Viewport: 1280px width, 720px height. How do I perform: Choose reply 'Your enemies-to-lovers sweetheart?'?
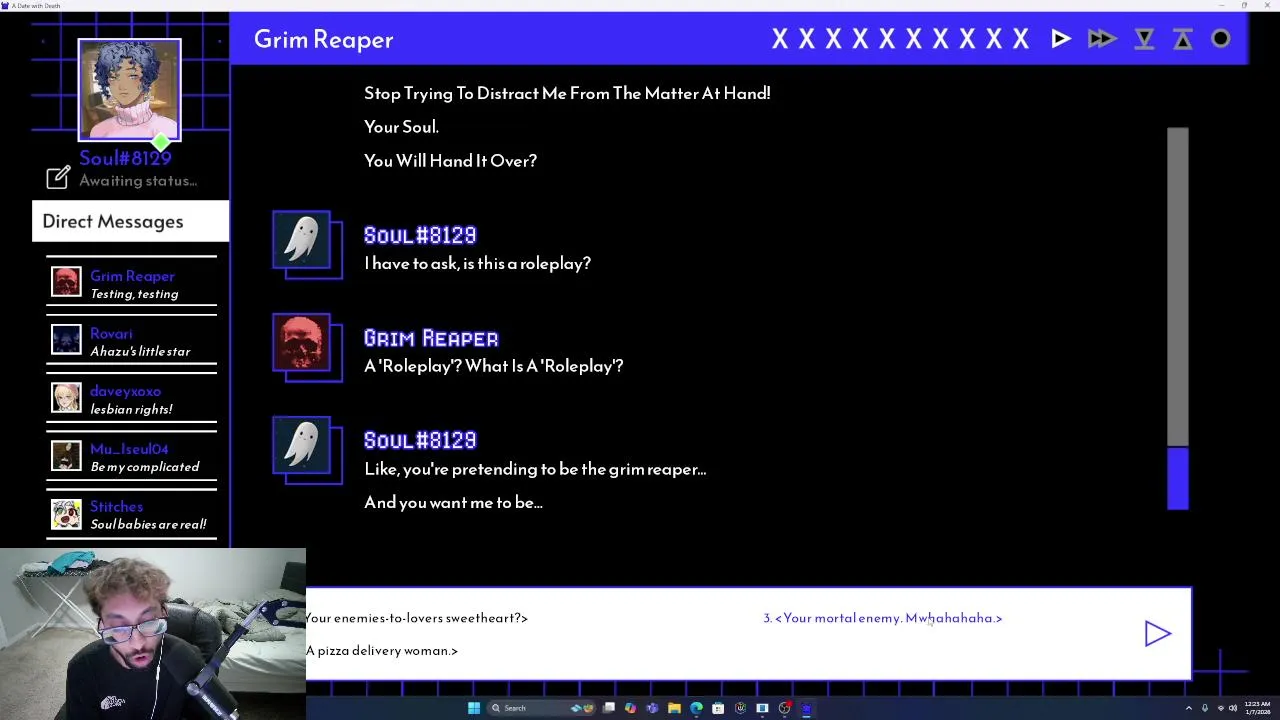point(416,618)
